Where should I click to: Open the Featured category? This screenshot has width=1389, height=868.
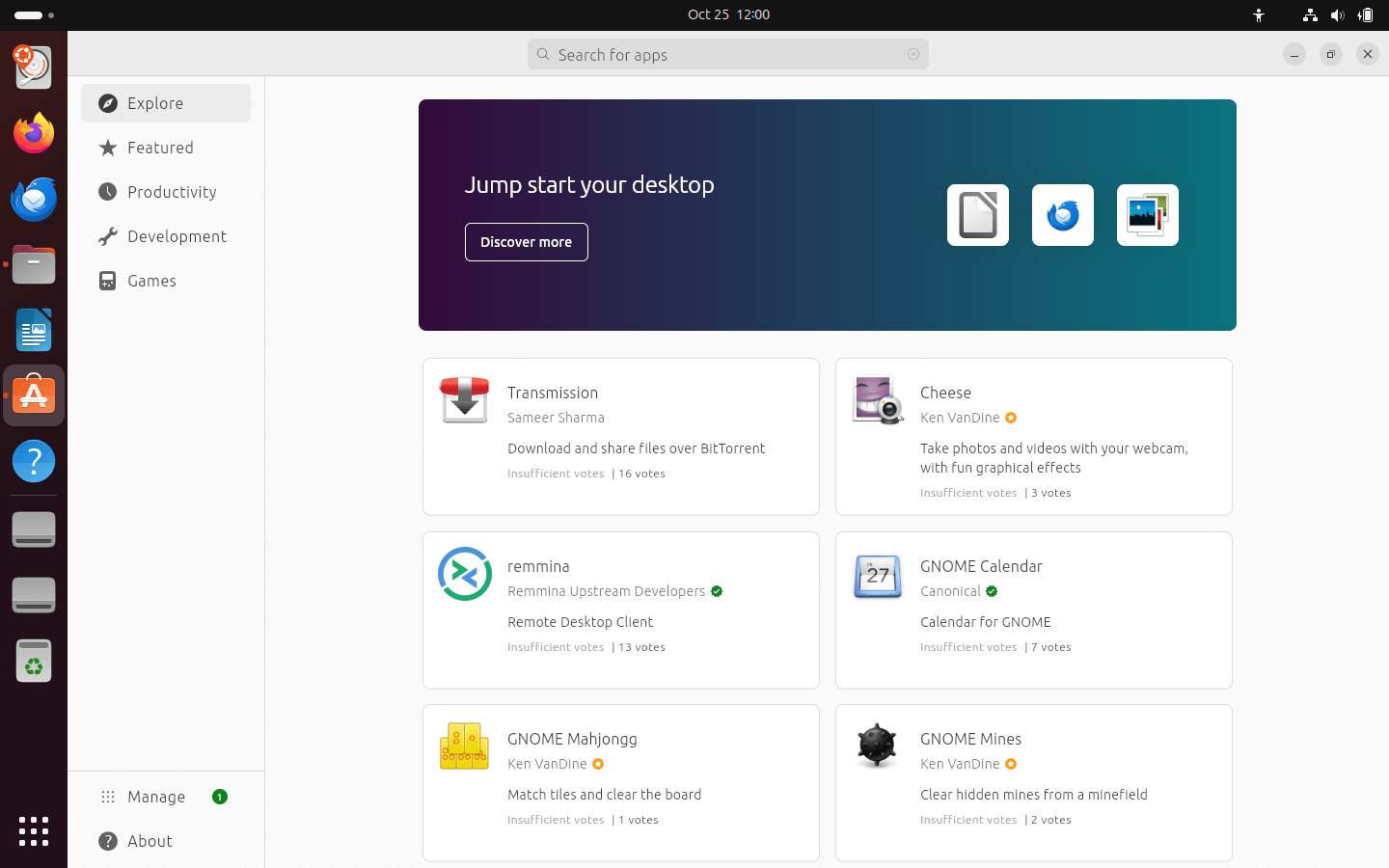pos(166,148)
